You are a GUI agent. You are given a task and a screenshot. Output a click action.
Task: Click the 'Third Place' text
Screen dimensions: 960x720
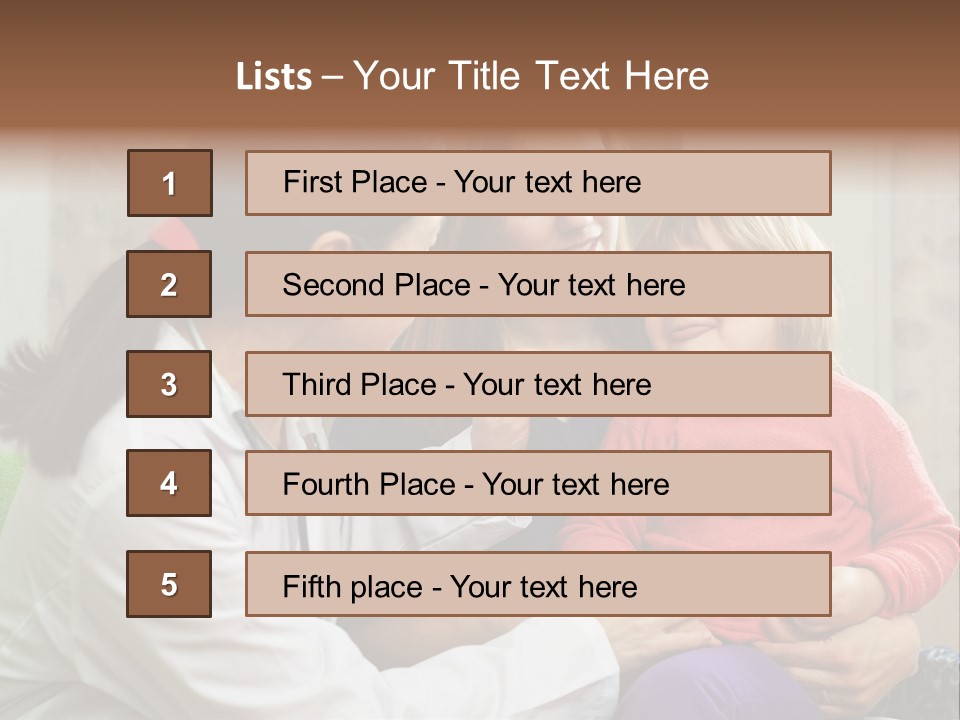360,385
